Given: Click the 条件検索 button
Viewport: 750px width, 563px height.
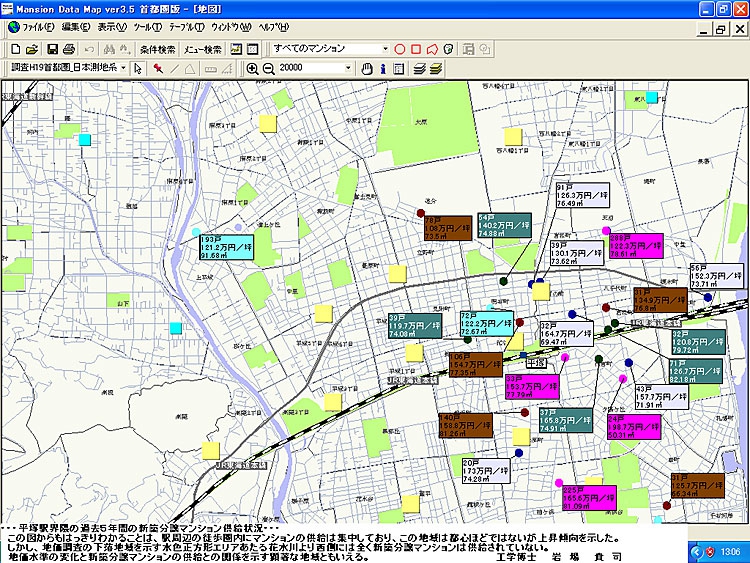Looking at the screenshot, I should point(157,49).
